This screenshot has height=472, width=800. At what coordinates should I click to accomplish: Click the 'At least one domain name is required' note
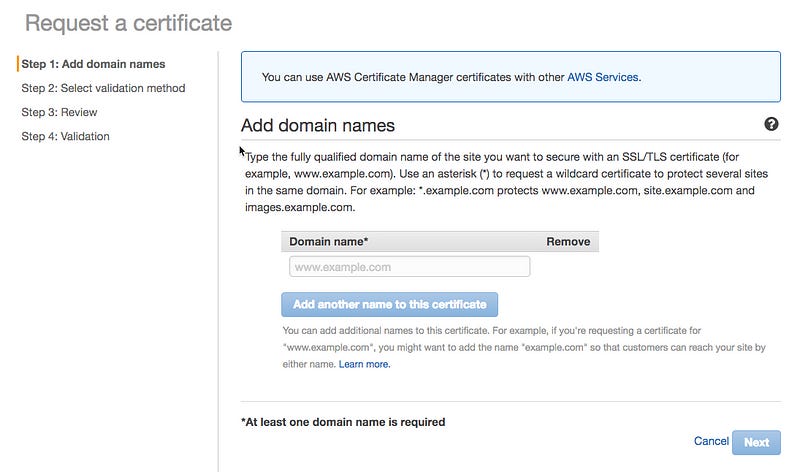coord(343,422)
